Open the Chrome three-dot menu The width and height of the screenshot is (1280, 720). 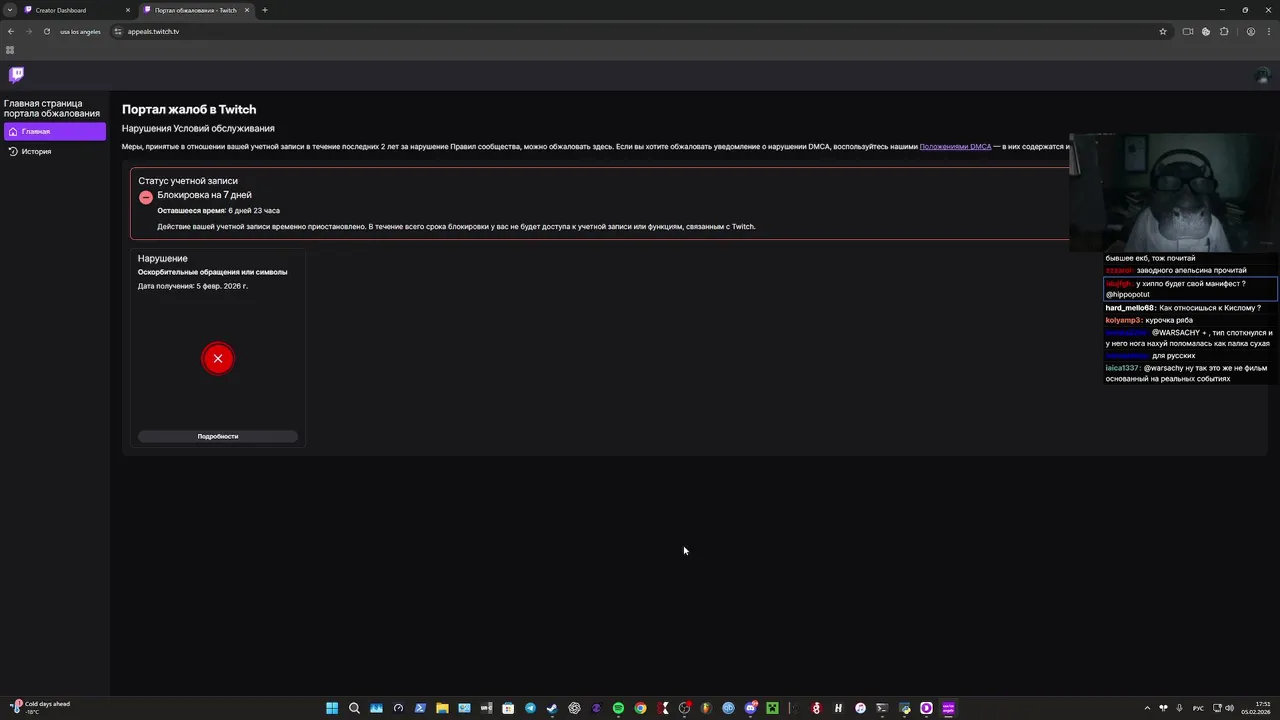1268,31
